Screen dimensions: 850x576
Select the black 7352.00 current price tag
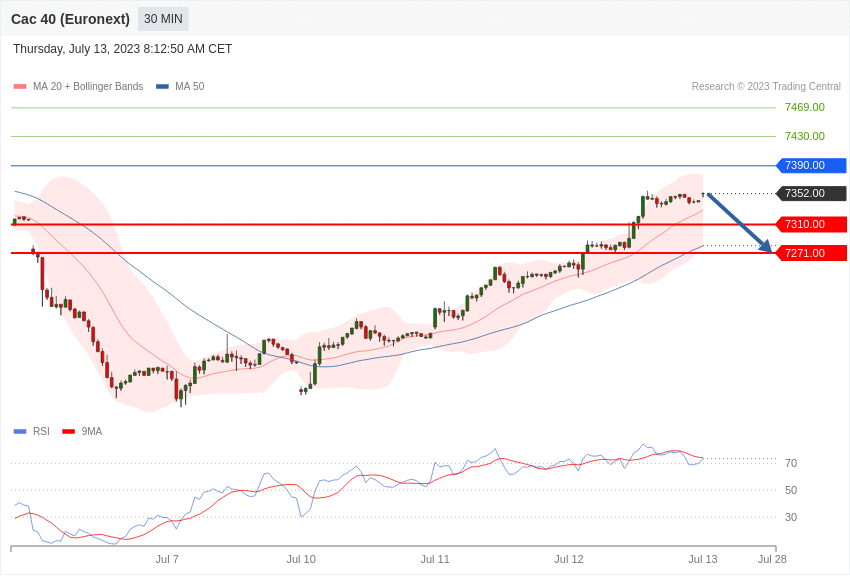click(810, 194)
